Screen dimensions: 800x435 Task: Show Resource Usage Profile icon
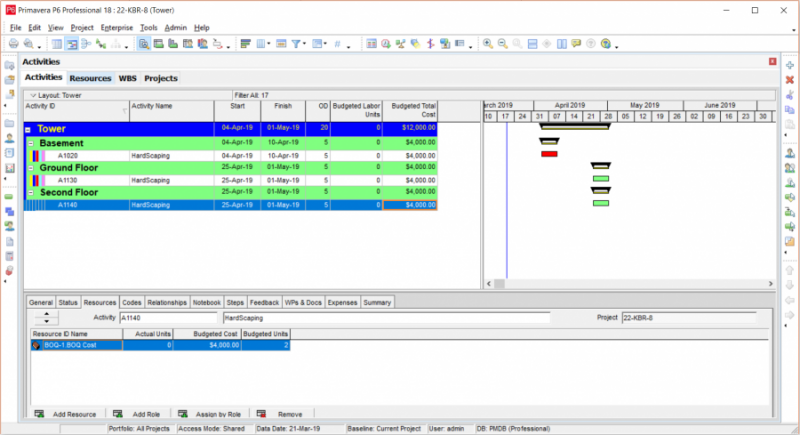pyautogui.click(x=203, y=44)
